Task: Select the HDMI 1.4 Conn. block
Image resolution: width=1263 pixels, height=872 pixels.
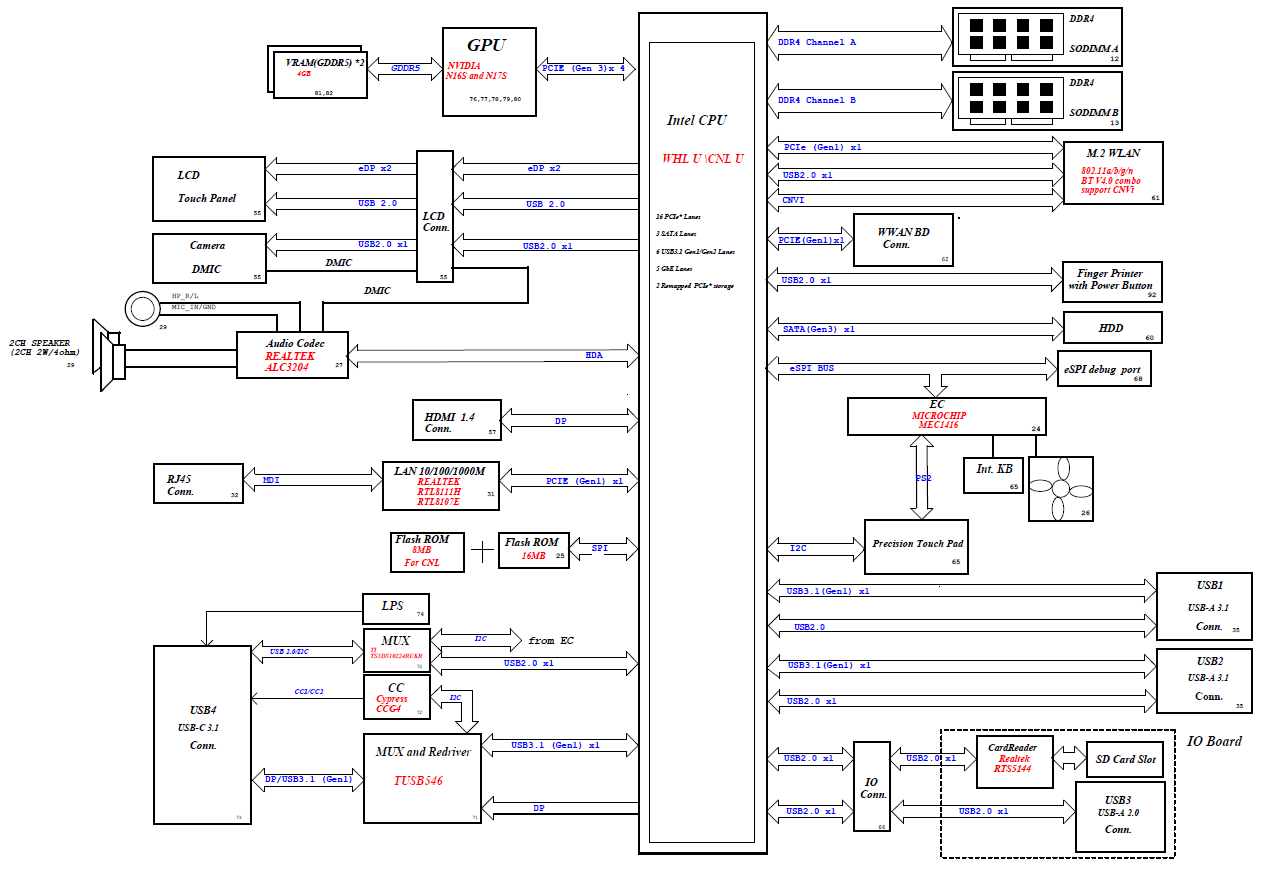Action: tap(456, 420)
